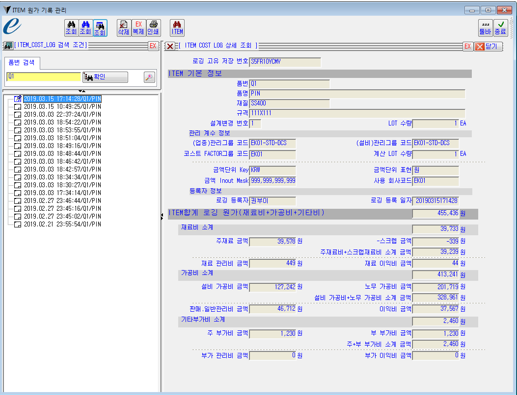Click the LOT 수량 field
Screen dimensions: 517x395
coord(435,124)
